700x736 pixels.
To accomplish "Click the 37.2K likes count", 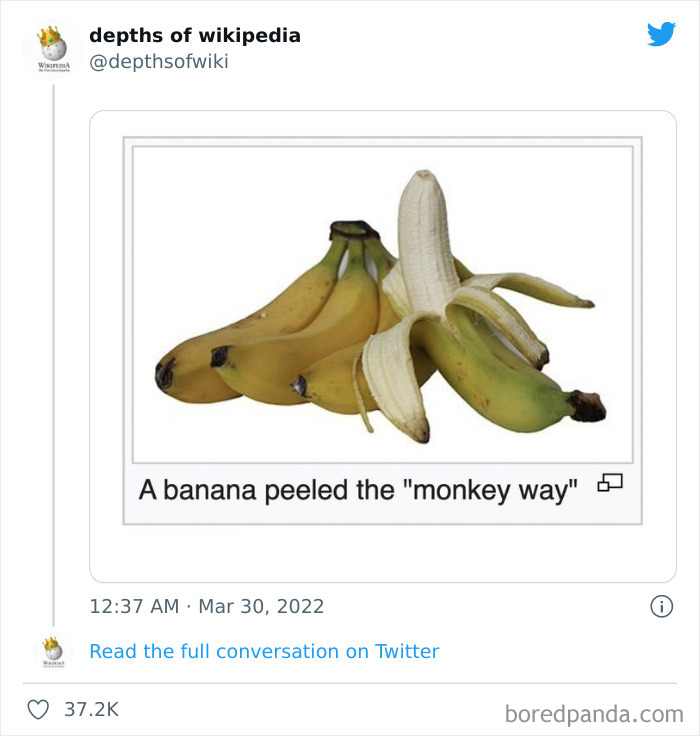I will click(x=91, y=710).
